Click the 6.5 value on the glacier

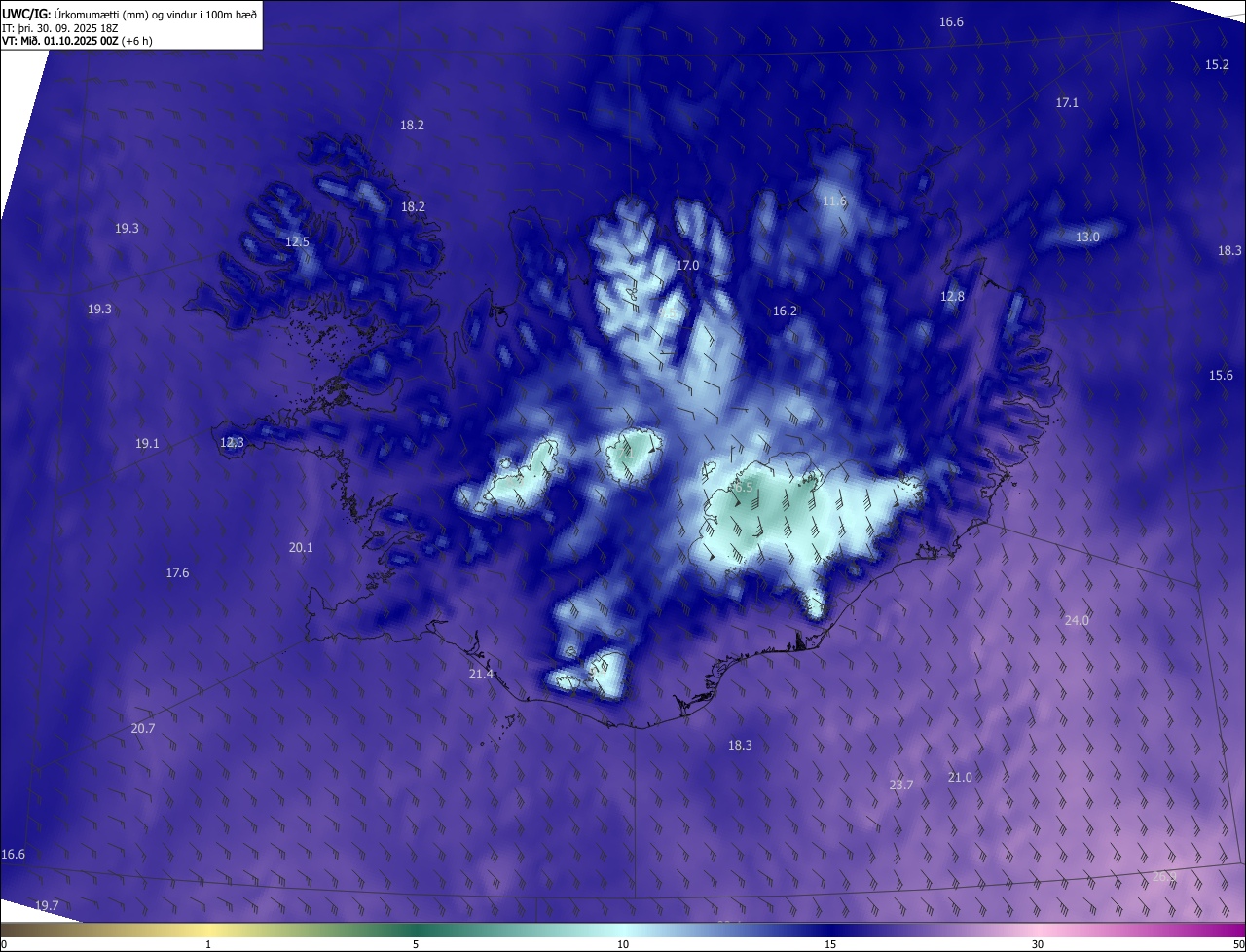pyautogui.click(x=743, y=486)
